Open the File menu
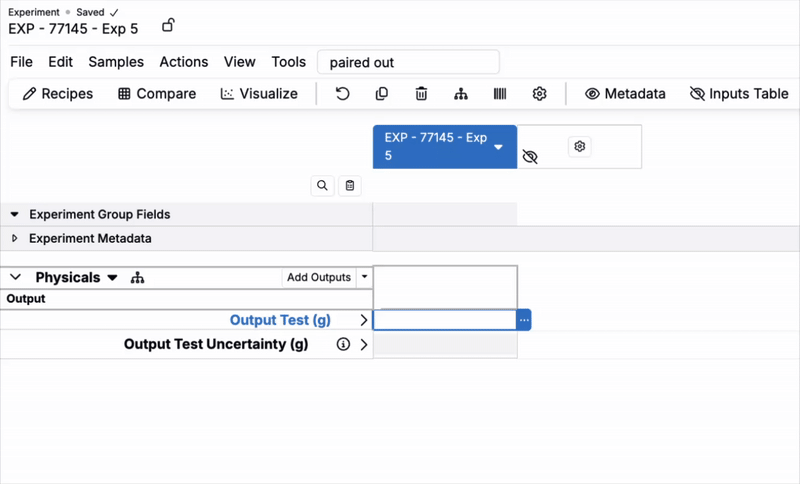This screenshot has height=484, width=800. coord(21,62)
